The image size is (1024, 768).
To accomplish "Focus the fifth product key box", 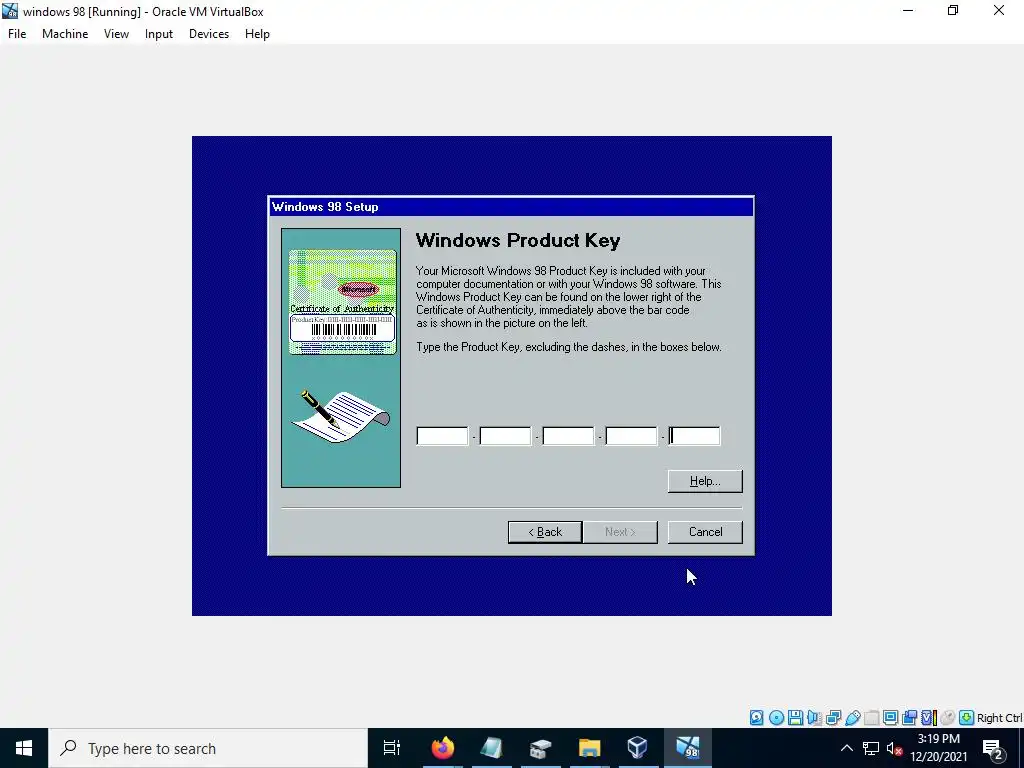I will click(694, 436).
